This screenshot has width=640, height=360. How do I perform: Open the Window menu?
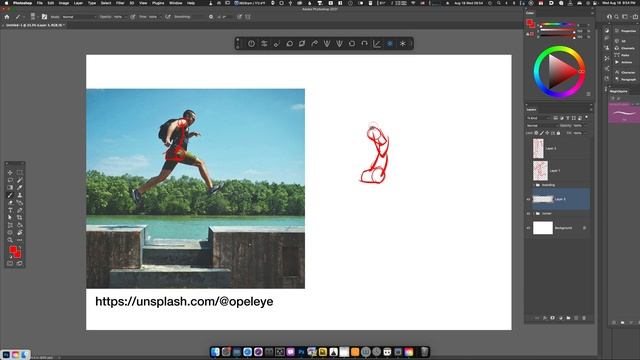[x=176, y=3]
